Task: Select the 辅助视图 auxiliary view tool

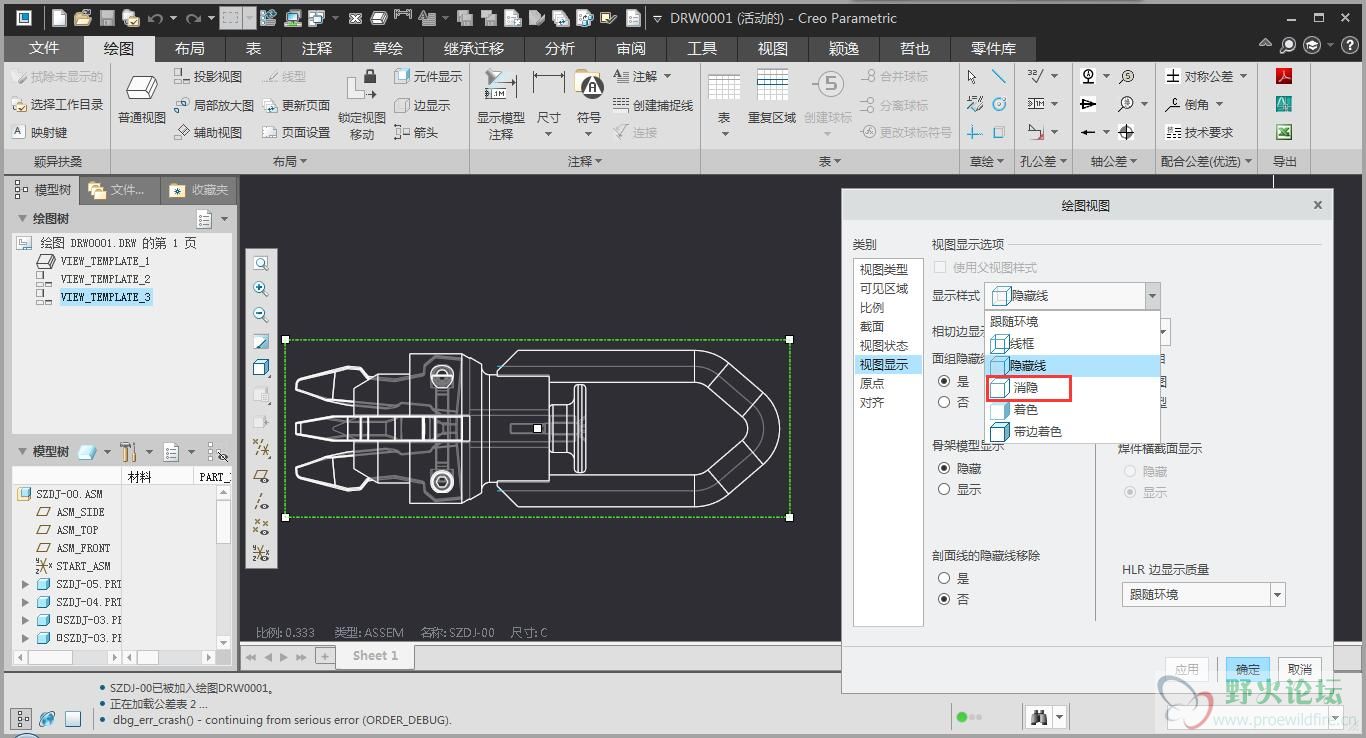Action: coord(207,132)
